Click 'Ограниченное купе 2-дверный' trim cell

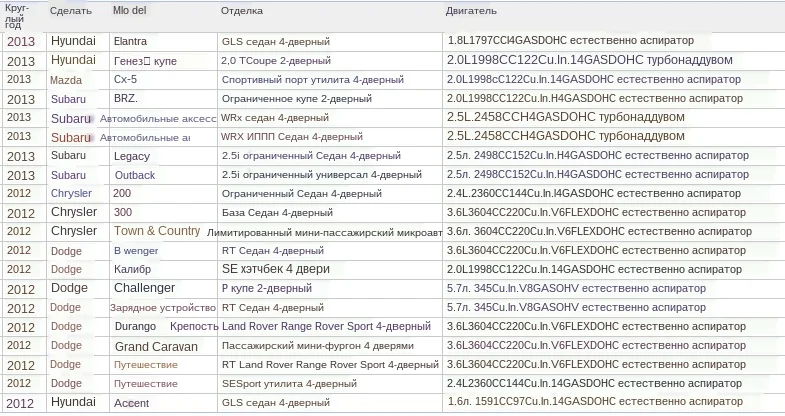pyautogui.click(x=297, y=99)
